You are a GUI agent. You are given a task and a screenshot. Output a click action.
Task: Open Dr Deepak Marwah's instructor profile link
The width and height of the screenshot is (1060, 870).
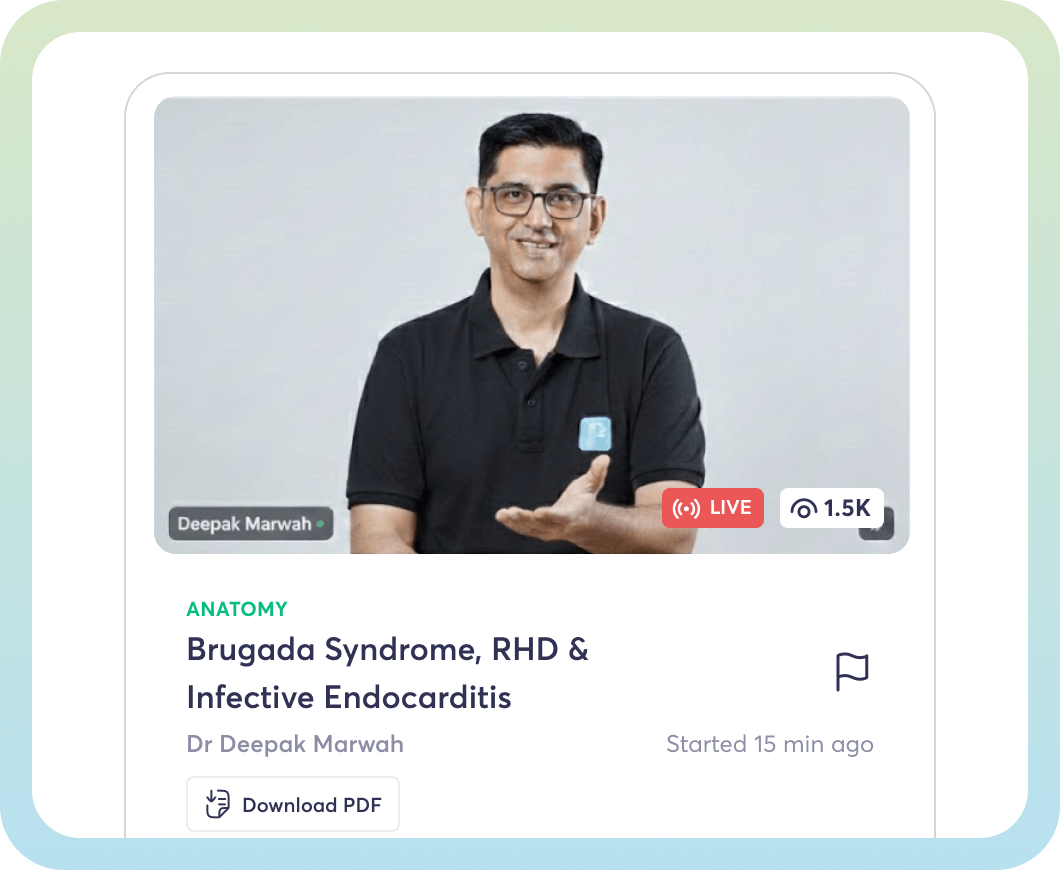[x=295, y=744]
